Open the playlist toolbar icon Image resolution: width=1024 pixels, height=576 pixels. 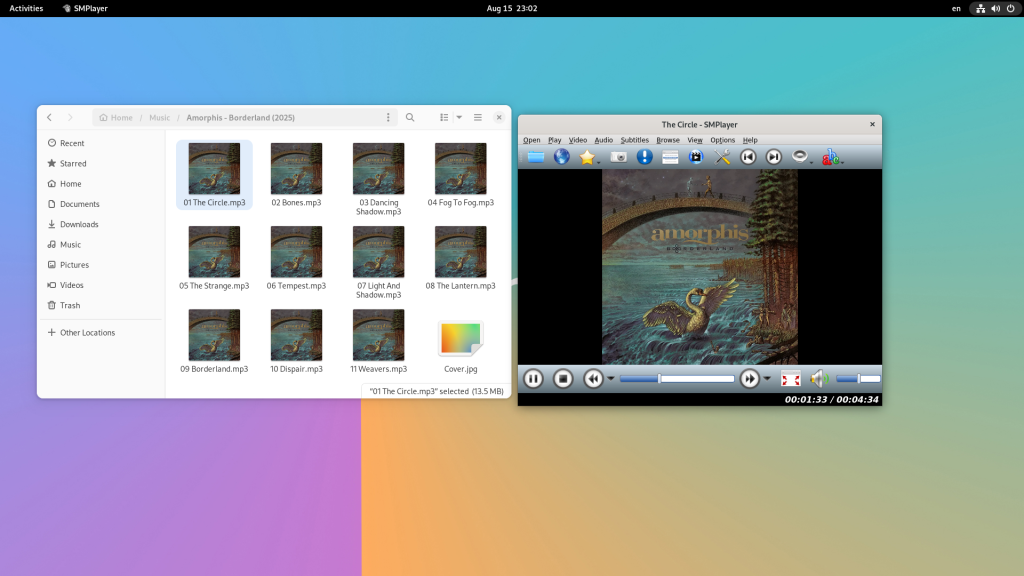670,157
